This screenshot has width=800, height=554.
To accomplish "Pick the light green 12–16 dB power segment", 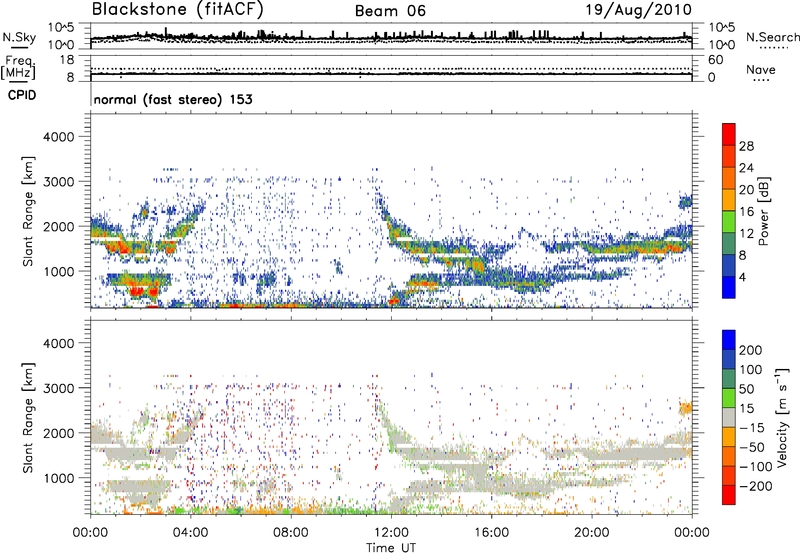I will click(729, 222).
